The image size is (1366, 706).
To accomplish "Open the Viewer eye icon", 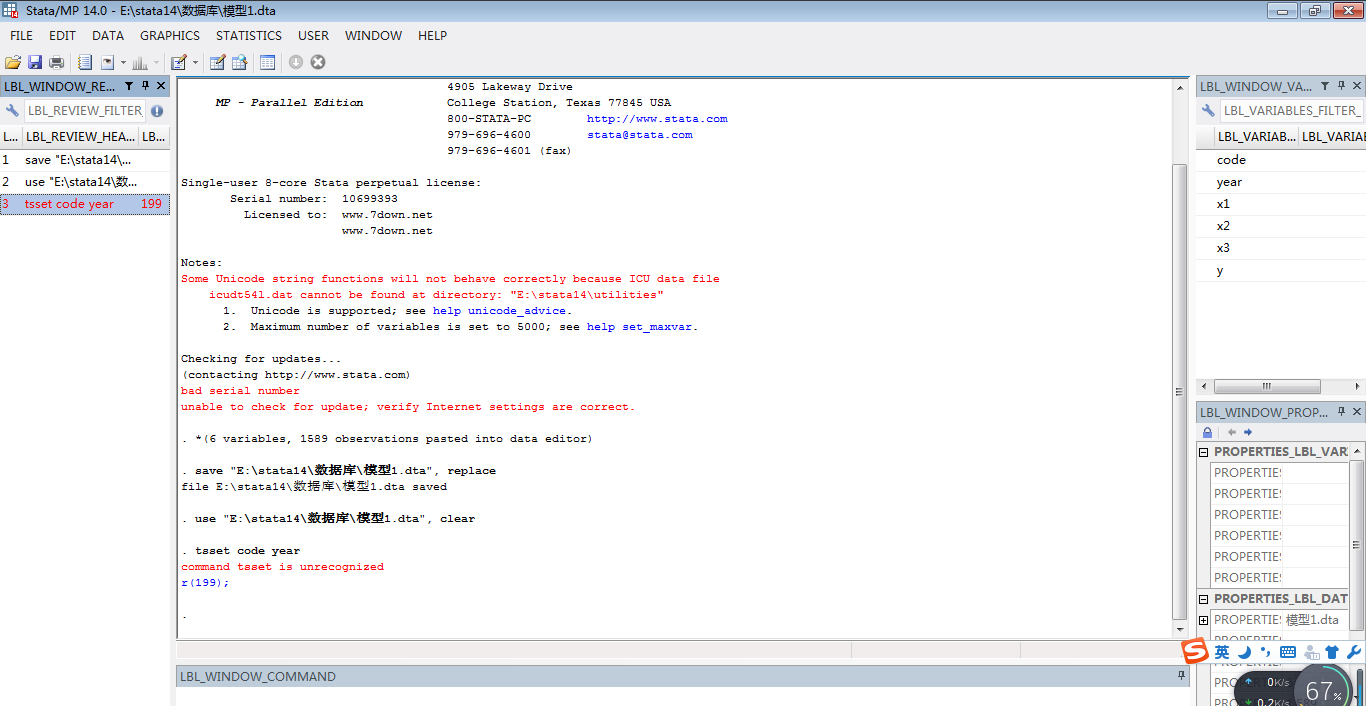I will [107, 62].
